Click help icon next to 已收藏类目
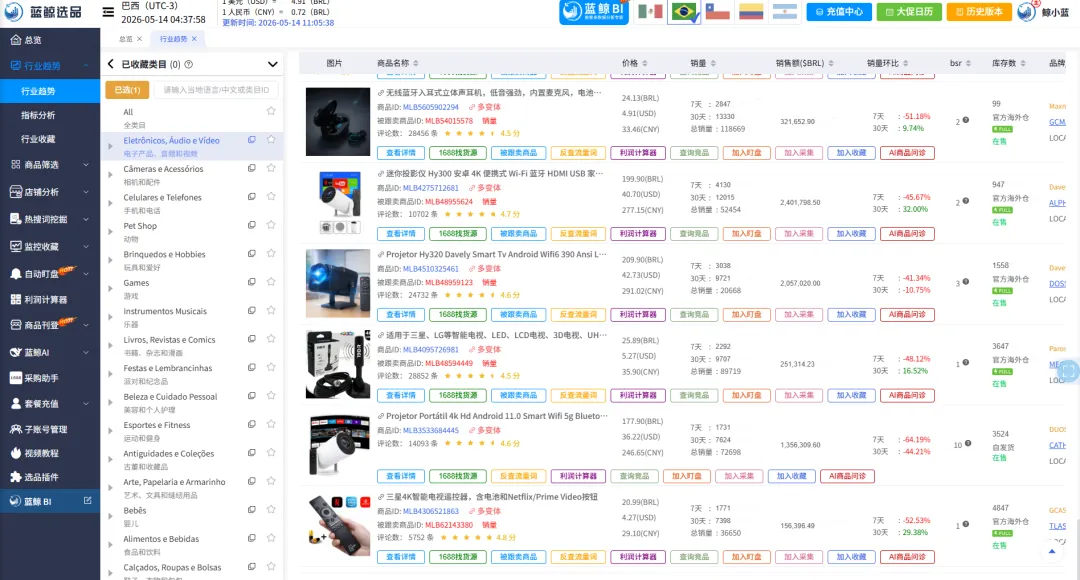 (x=189, y=64)
